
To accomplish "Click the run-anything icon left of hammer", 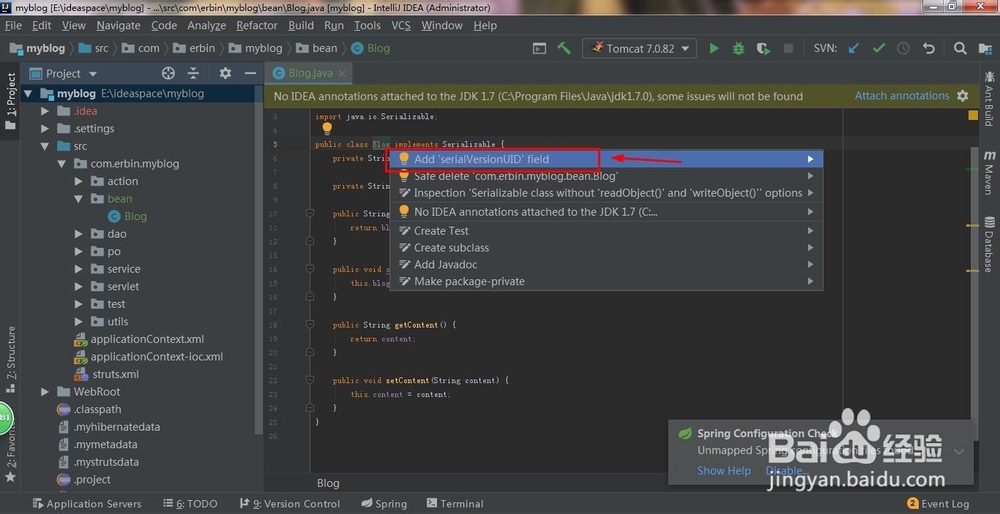I will click(x=540, y=48).
